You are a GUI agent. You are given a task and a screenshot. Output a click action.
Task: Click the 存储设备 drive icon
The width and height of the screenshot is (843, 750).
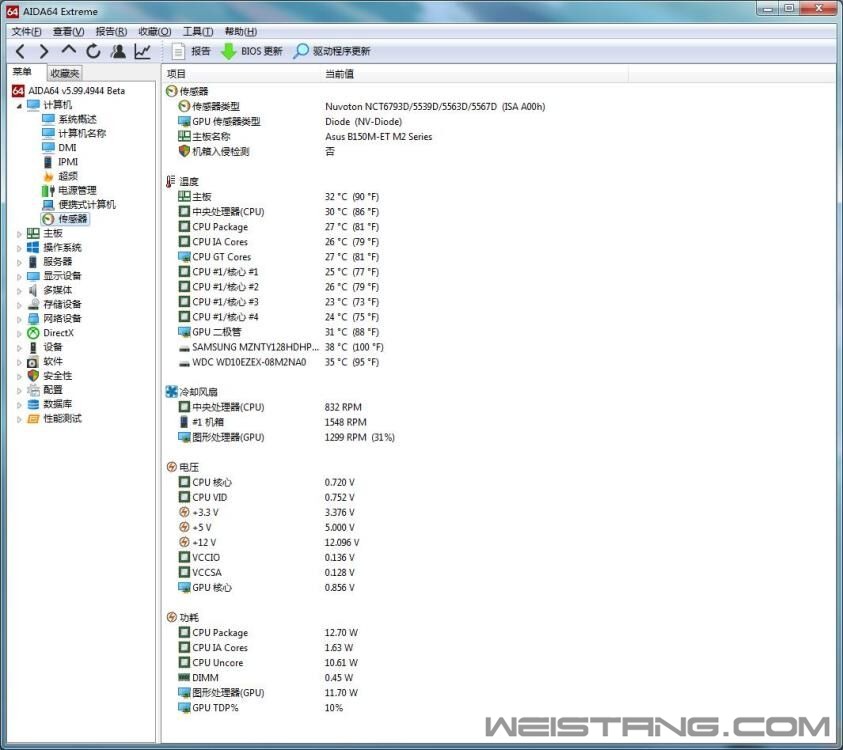[x=33, y=304]
